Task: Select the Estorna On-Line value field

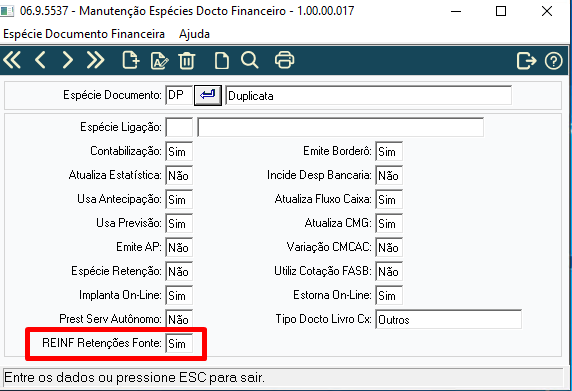Action: click(x=389, y=295)
